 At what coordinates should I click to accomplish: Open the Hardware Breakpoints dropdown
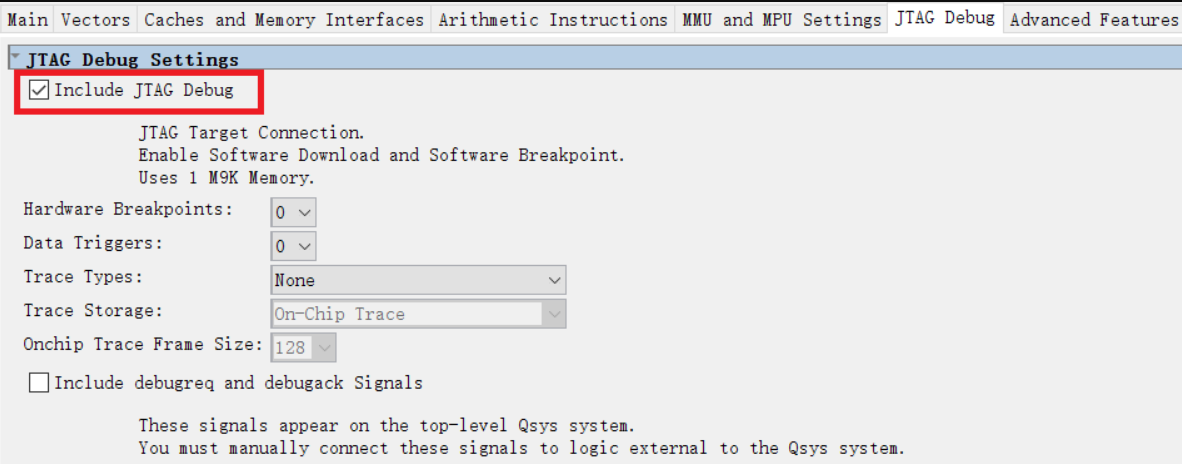(293, 212)
